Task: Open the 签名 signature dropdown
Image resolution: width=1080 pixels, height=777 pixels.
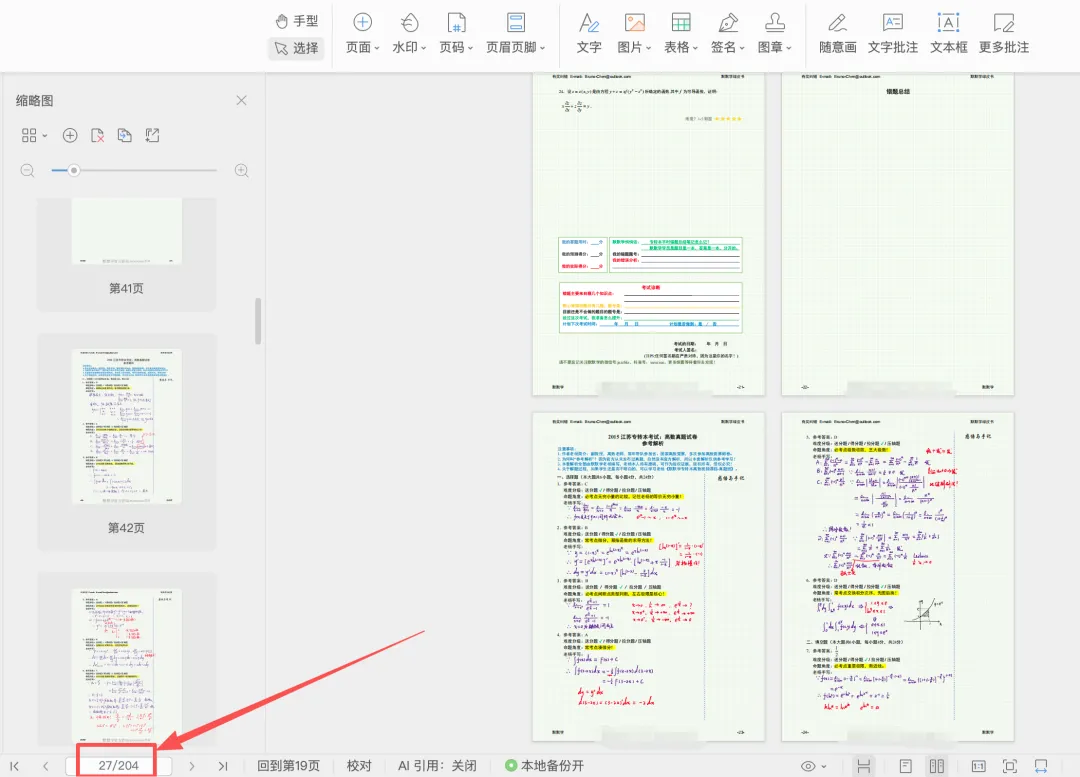Action: [x=728, y=33]
